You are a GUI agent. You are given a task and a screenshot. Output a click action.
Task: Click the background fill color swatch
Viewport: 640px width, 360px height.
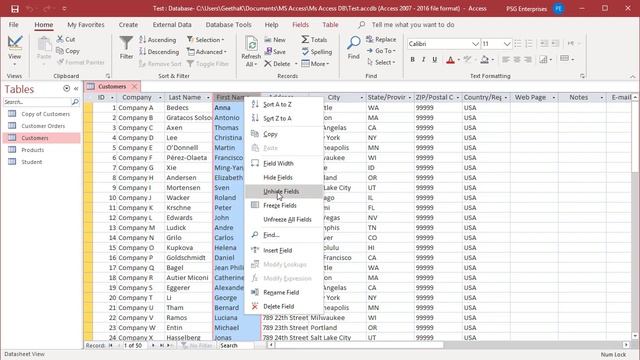[x=484, y=60]
